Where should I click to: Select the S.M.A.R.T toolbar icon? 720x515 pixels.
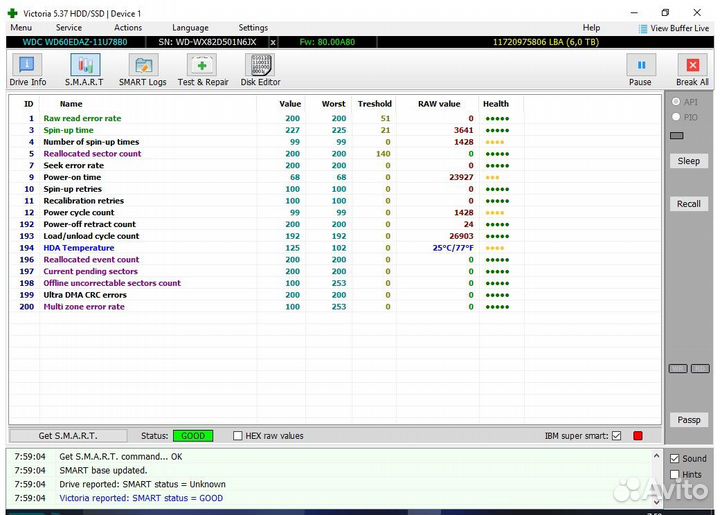(x=84, y=70)
